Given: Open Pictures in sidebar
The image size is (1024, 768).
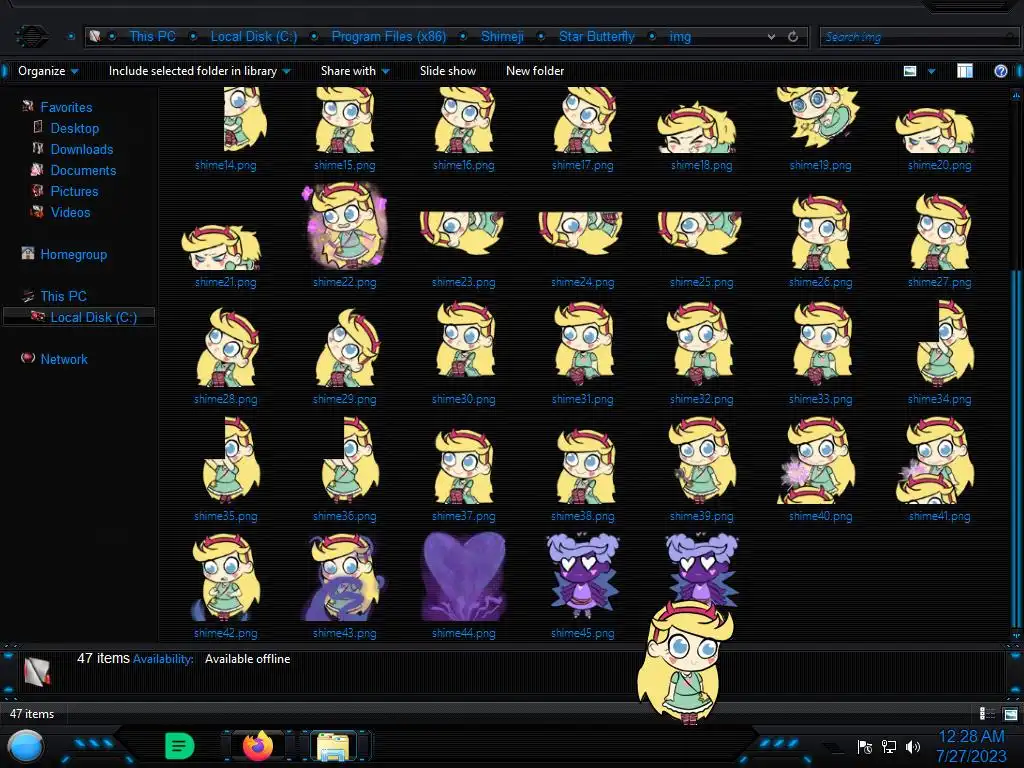Looking at the screenshot, I should [74, 191].
